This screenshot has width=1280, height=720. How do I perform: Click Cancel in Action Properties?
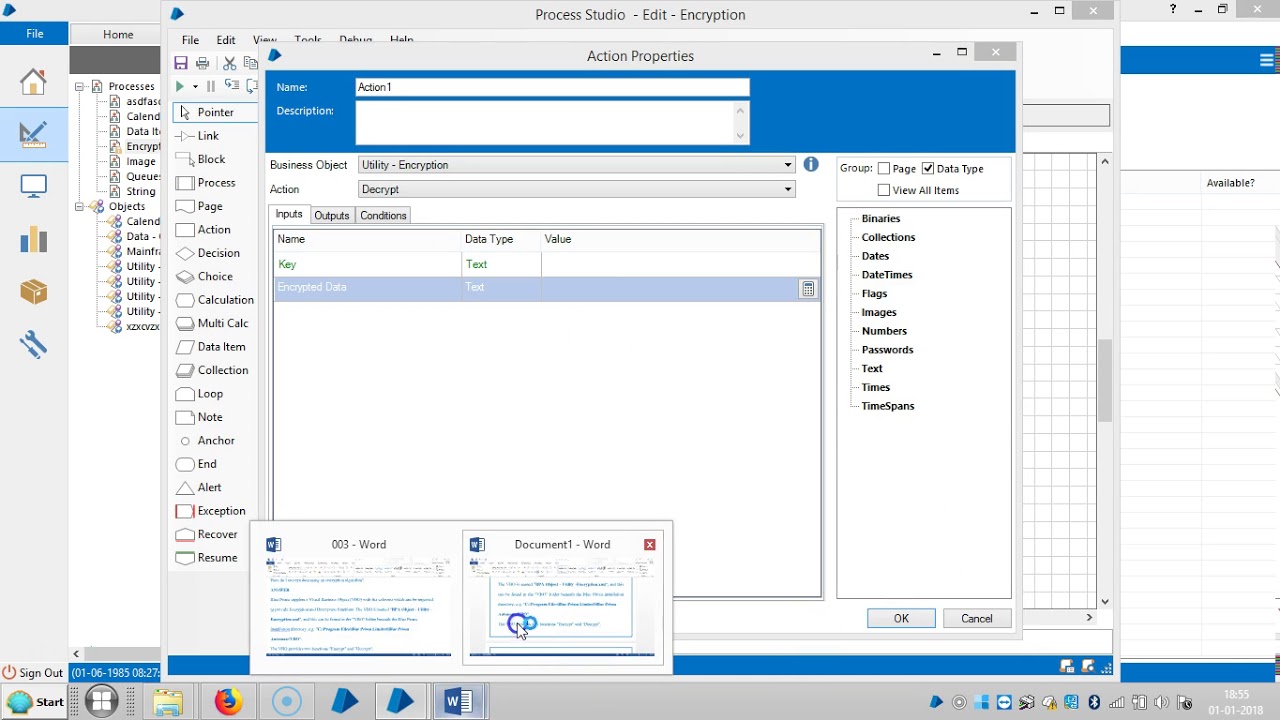coord(977,618)
